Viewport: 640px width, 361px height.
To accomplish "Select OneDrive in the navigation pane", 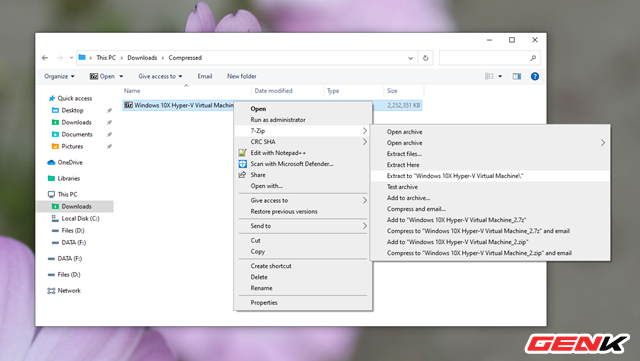I will click(x=65, y=163).
